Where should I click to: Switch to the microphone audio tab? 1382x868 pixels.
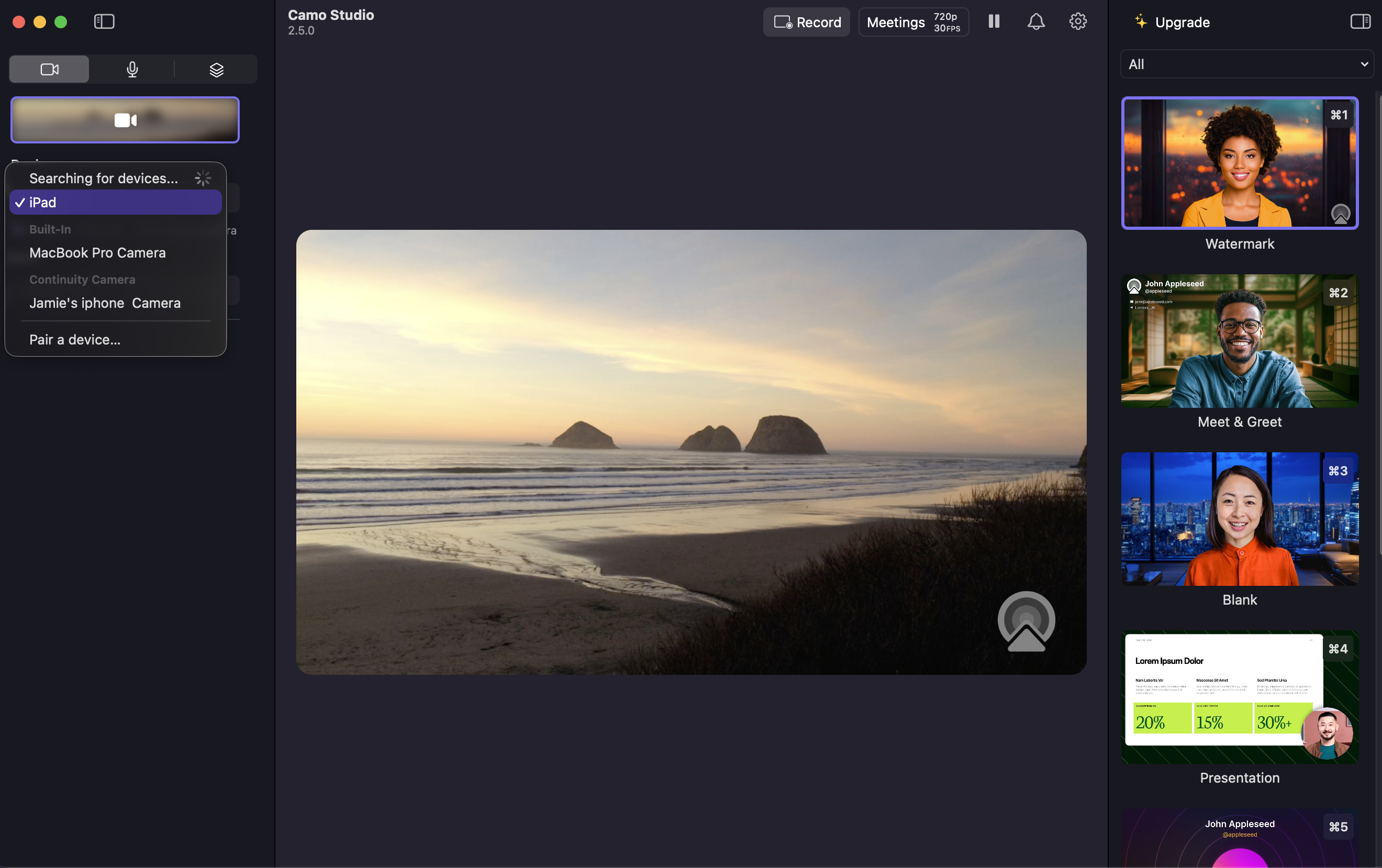[132, 70]
